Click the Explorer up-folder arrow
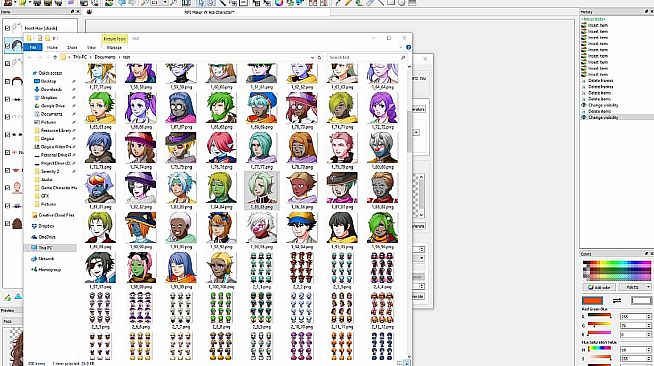Image resolution: width=654 pixels, height=366 pixels. pos(55,58)
